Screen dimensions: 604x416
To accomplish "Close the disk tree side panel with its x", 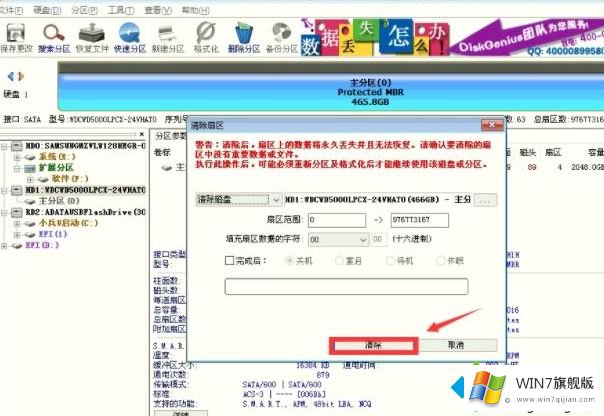I will pyautogui.click(x=142, y=134).
